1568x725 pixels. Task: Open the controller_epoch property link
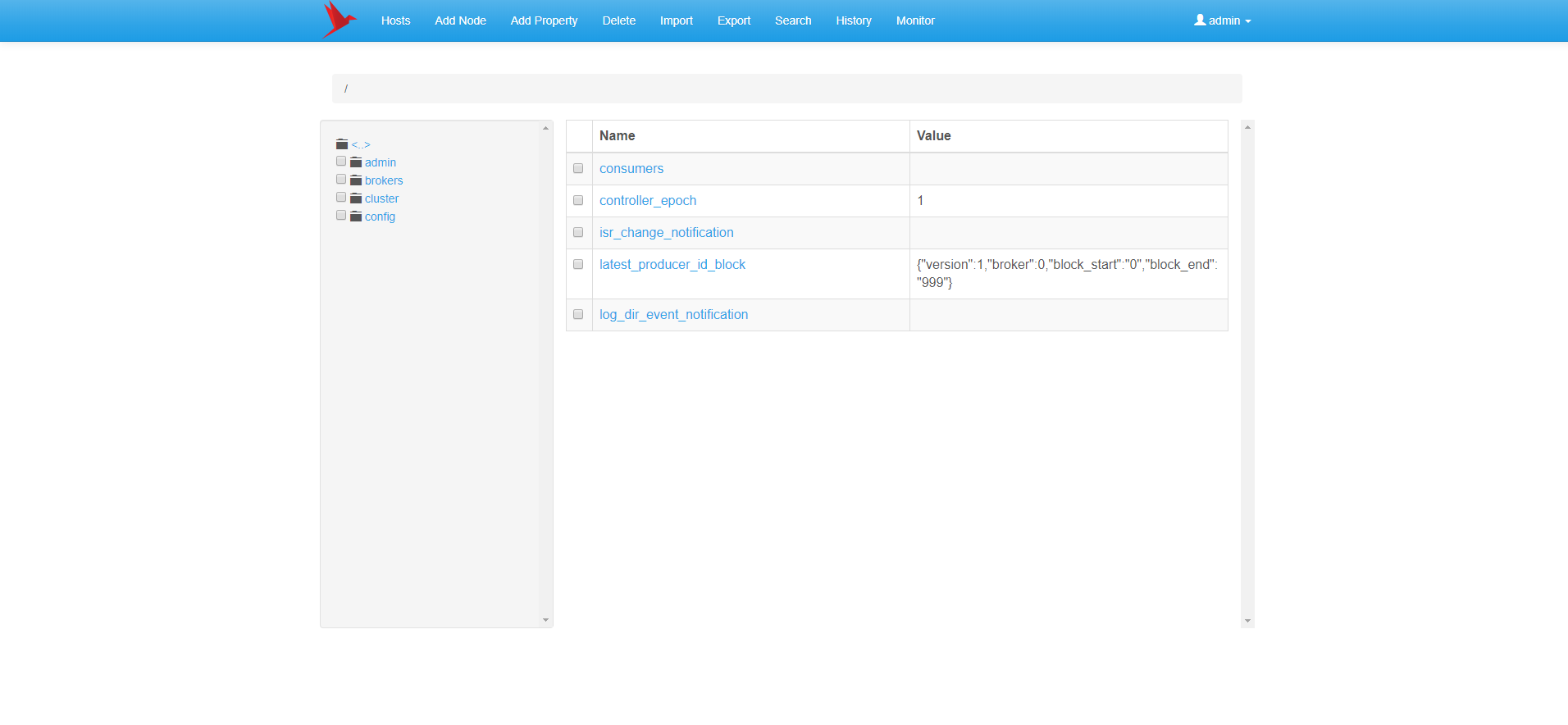click(648, 200)
